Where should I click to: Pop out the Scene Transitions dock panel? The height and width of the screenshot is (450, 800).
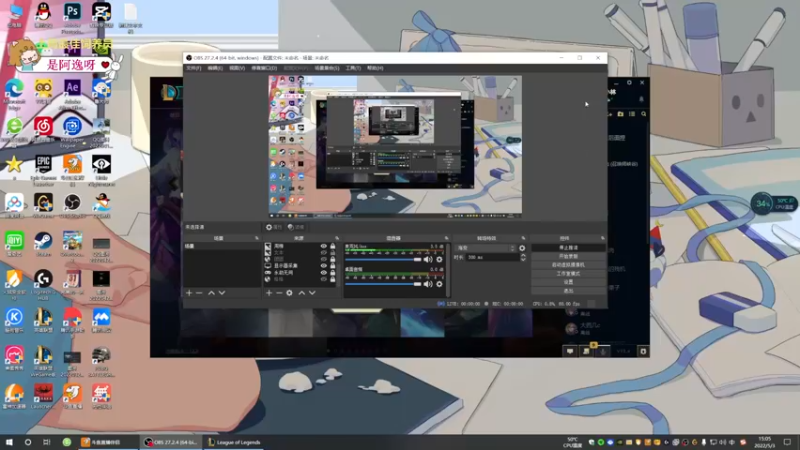(x=523, y=238)
